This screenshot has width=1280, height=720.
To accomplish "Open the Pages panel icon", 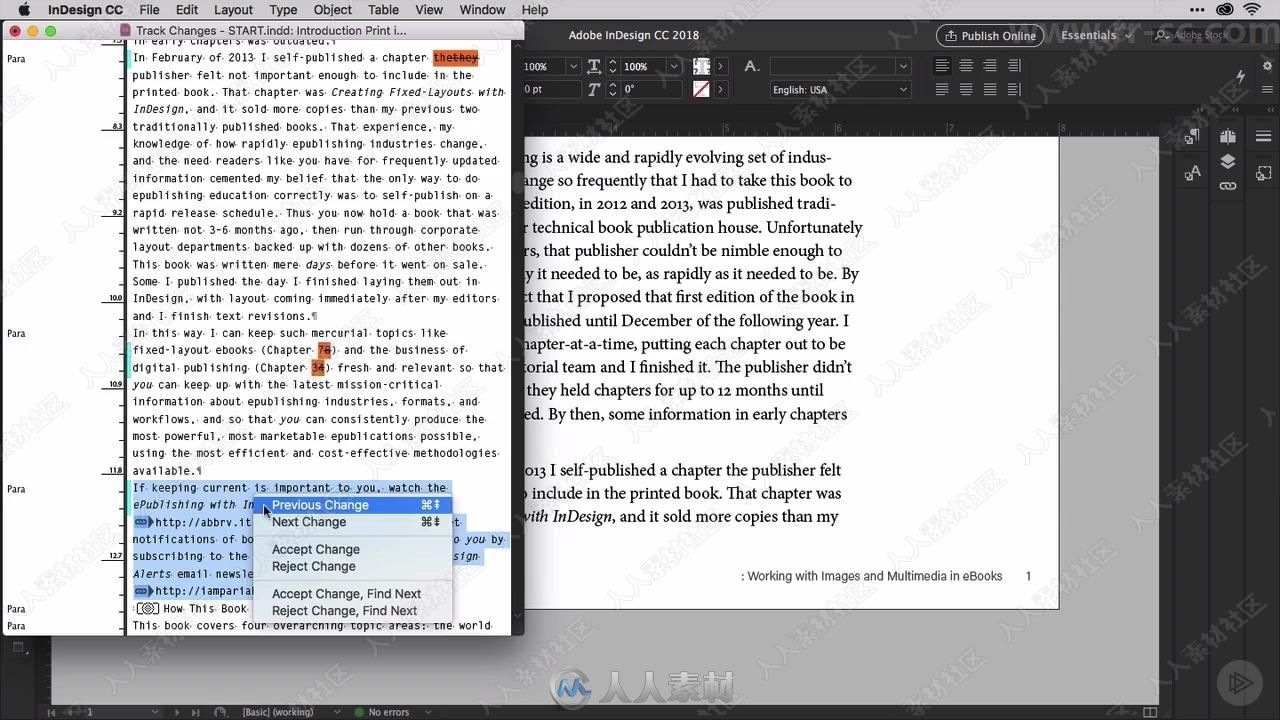I will (x=1228, y=137).
